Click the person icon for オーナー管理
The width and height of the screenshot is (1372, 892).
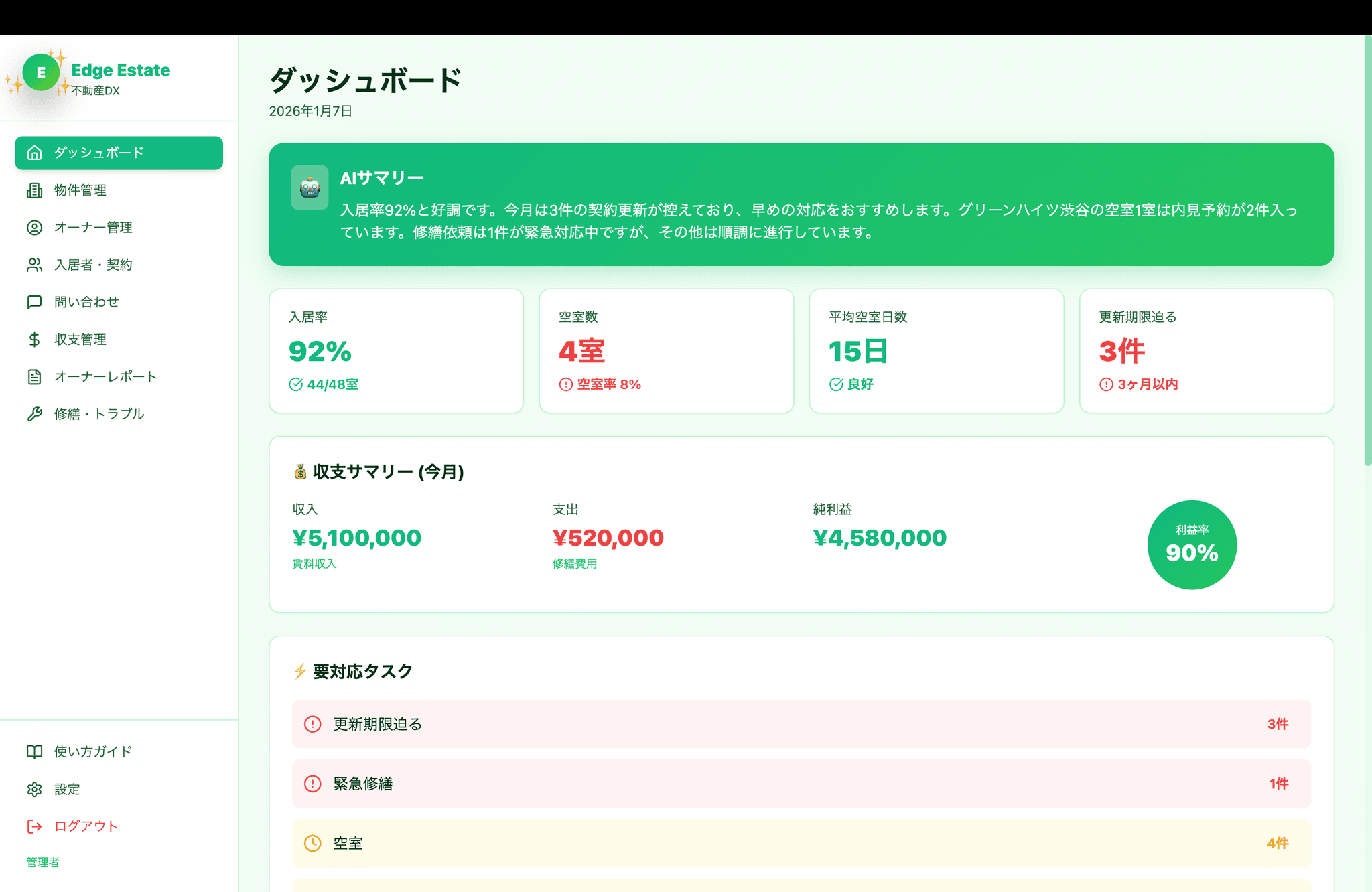tap(34, 228)
